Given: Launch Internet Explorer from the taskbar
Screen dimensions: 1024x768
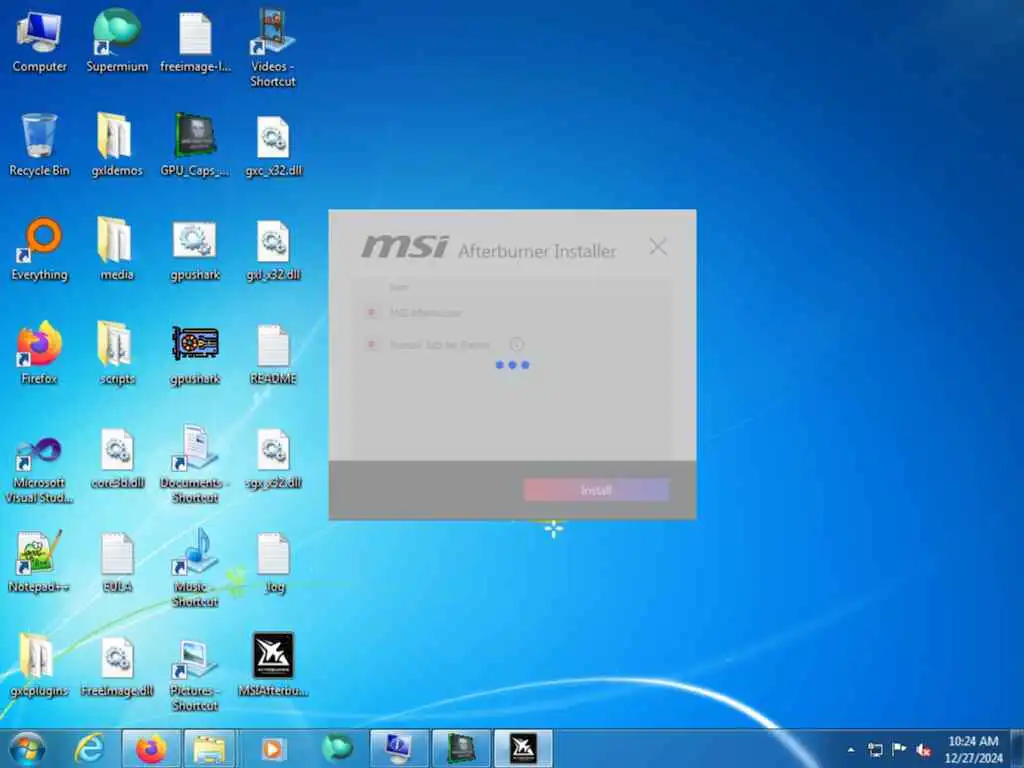Looking at the screenshot, I should [89, 748].
